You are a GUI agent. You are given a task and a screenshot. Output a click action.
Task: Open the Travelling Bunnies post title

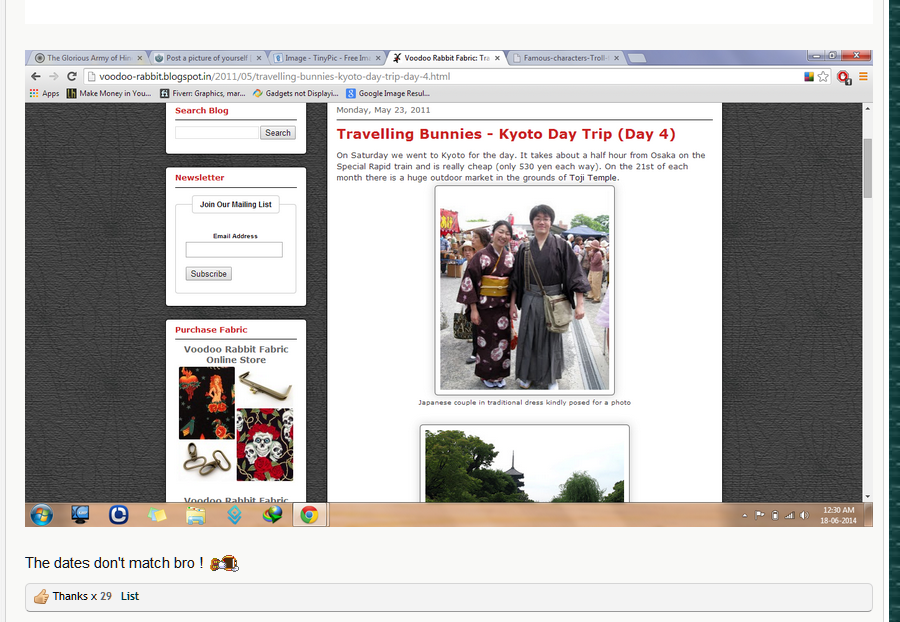click(x=506, y=134)
